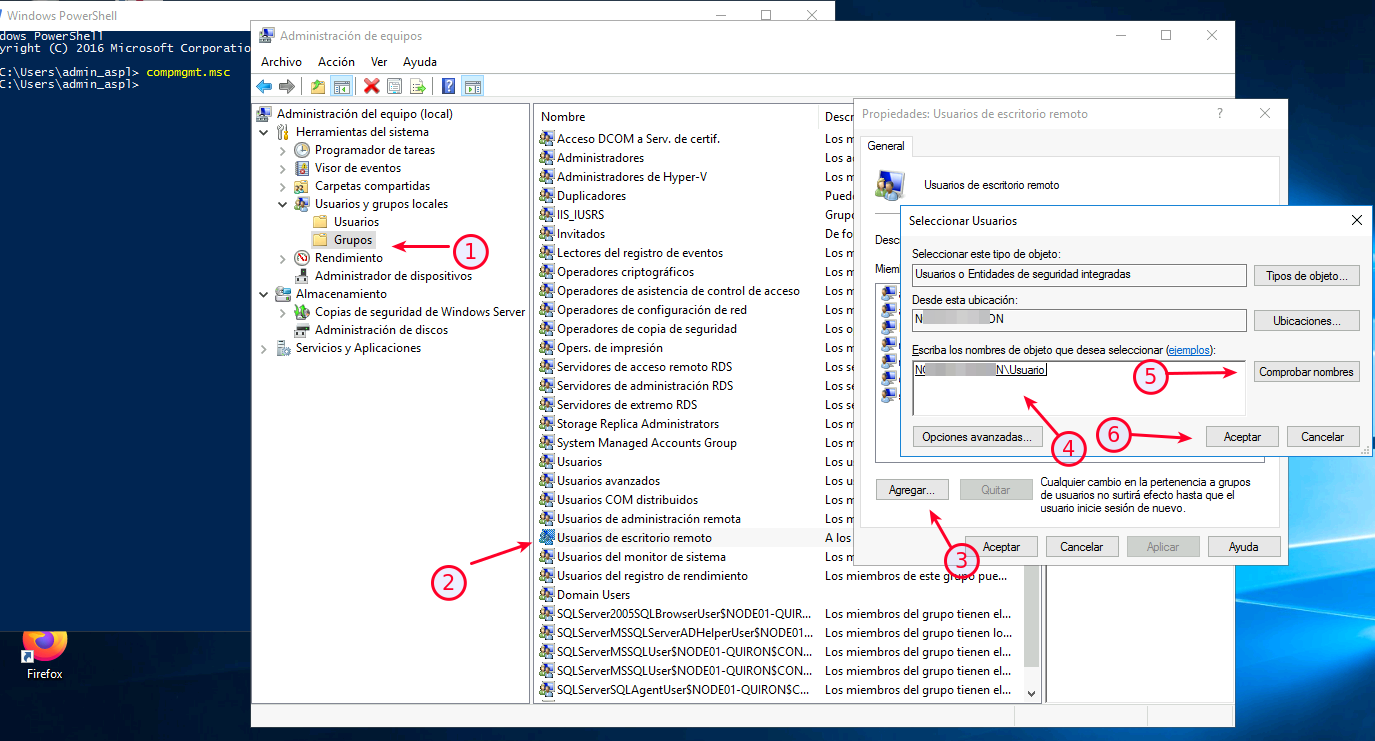Collapse the Usuarios y grupos locales node
1375x741 pixels.
pyautogui.click(x=283, y=204)
